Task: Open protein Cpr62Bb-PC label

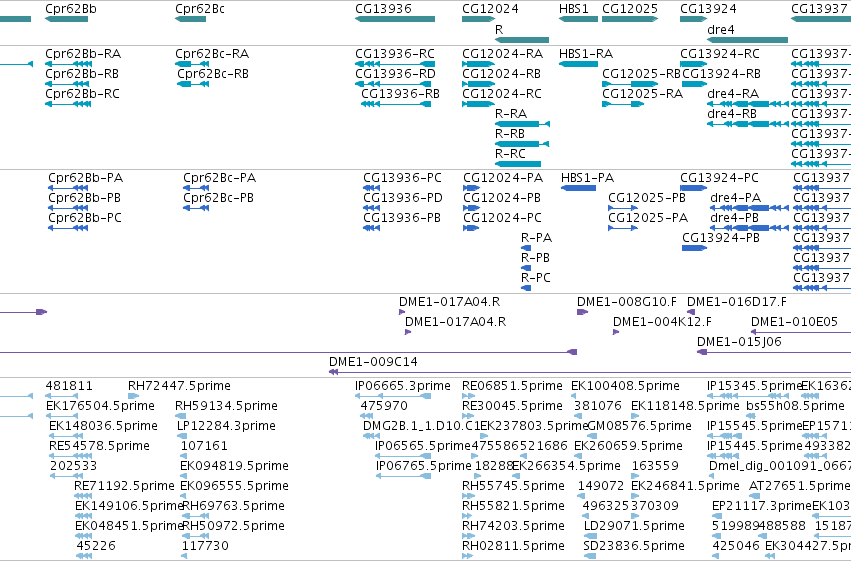Action: (x=85, y=218)
